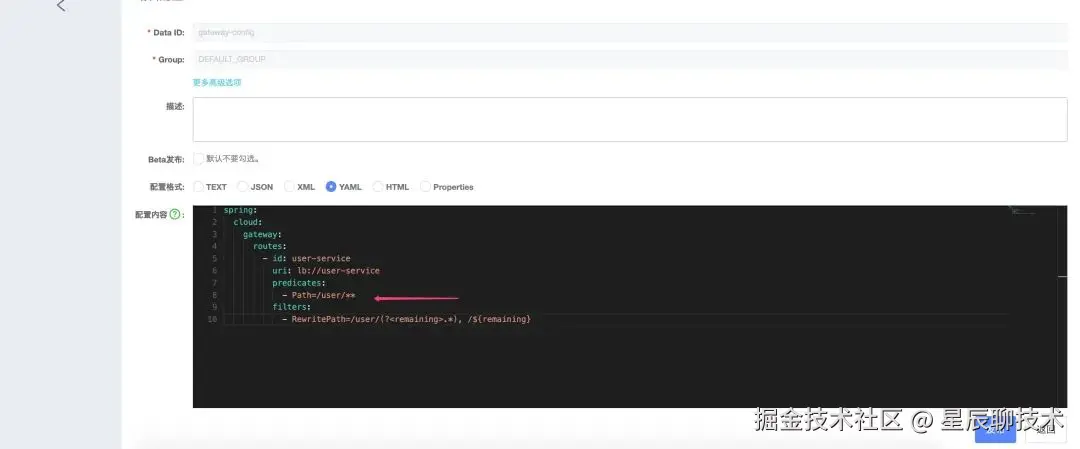Click the 返回 button at bottom right

[x=1046, y=430]
